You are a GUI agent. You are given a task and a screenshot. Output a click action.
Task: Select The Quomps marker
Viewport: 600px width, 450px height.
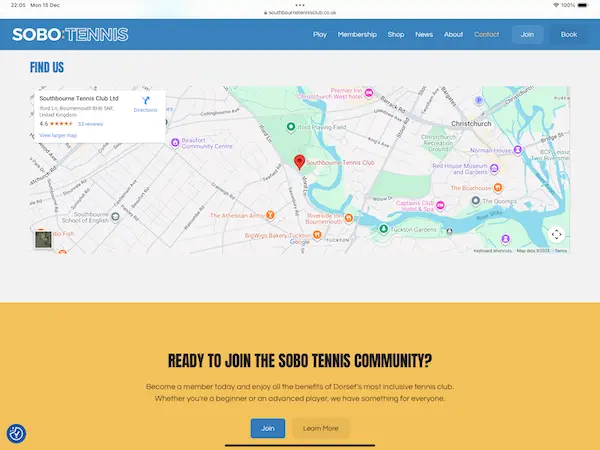pyautogui.click(x=475, y=201)
